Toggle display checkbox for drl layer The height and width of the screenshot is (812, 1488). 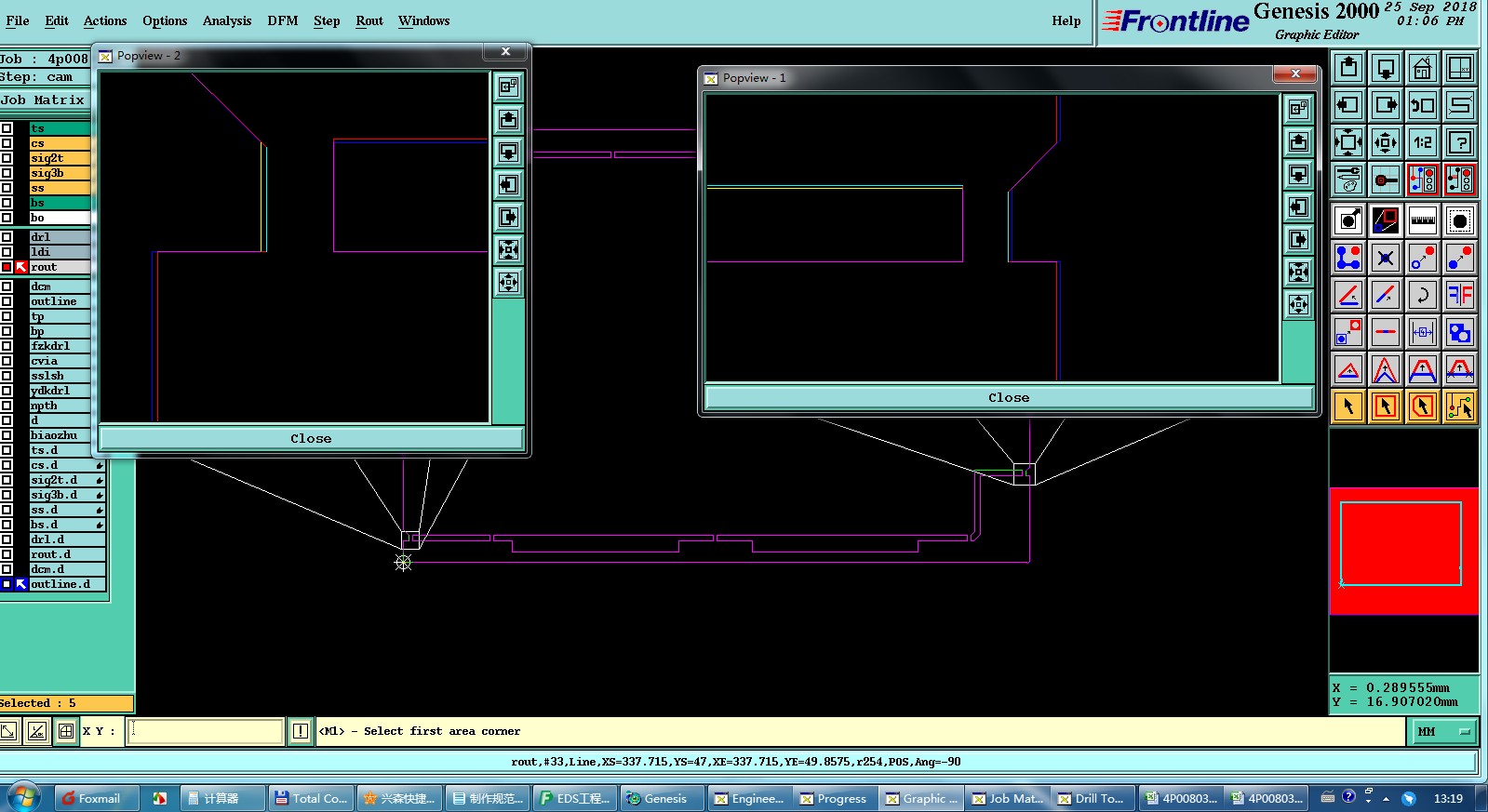[7, 237]
